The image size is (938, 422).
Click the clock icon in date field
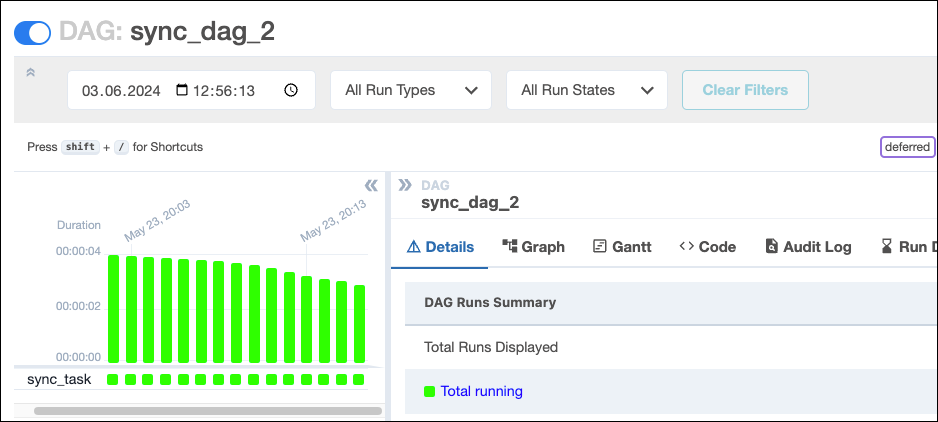point(291,90)
